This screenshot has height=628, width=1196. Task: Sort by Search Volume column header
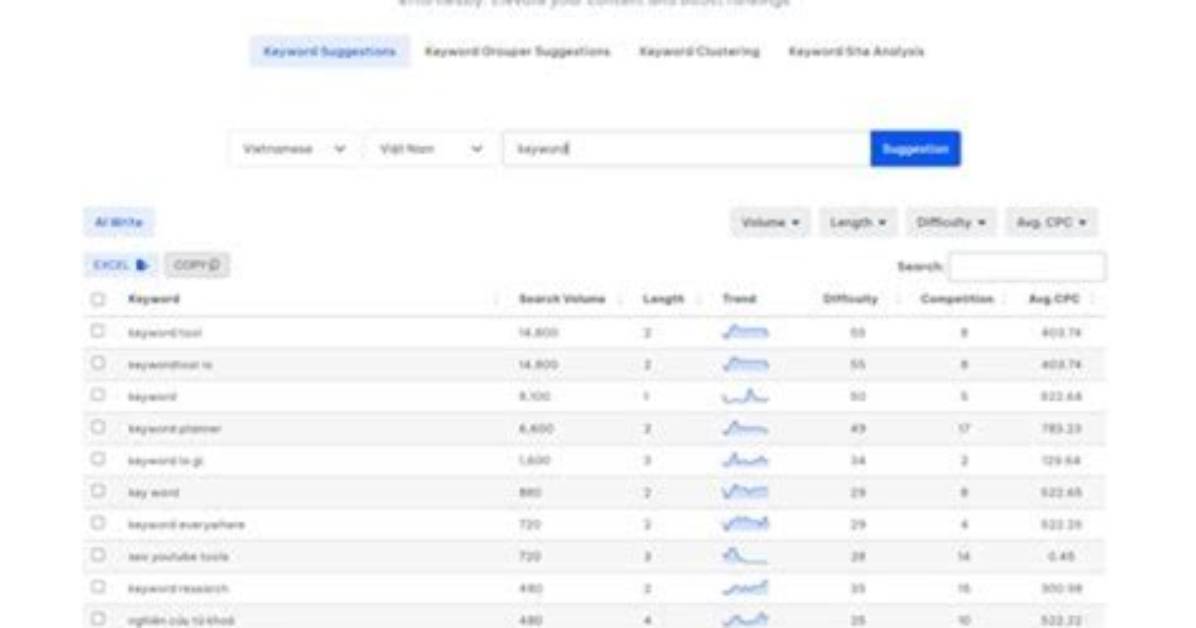(562, 299)
